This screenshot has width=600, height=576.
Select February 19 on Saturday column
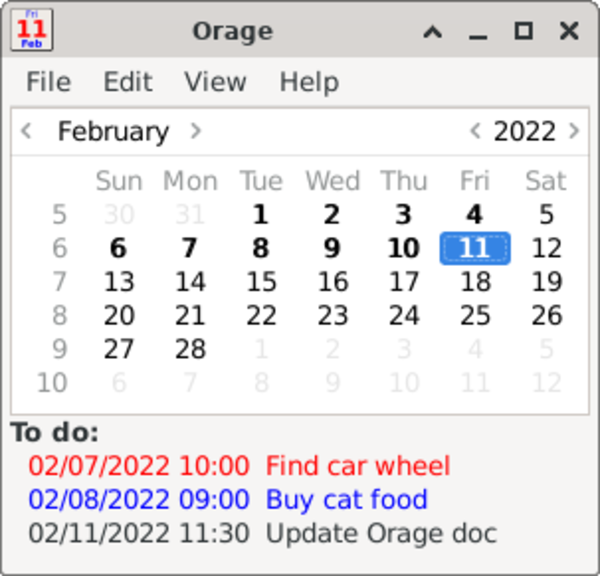coord(546,282)
